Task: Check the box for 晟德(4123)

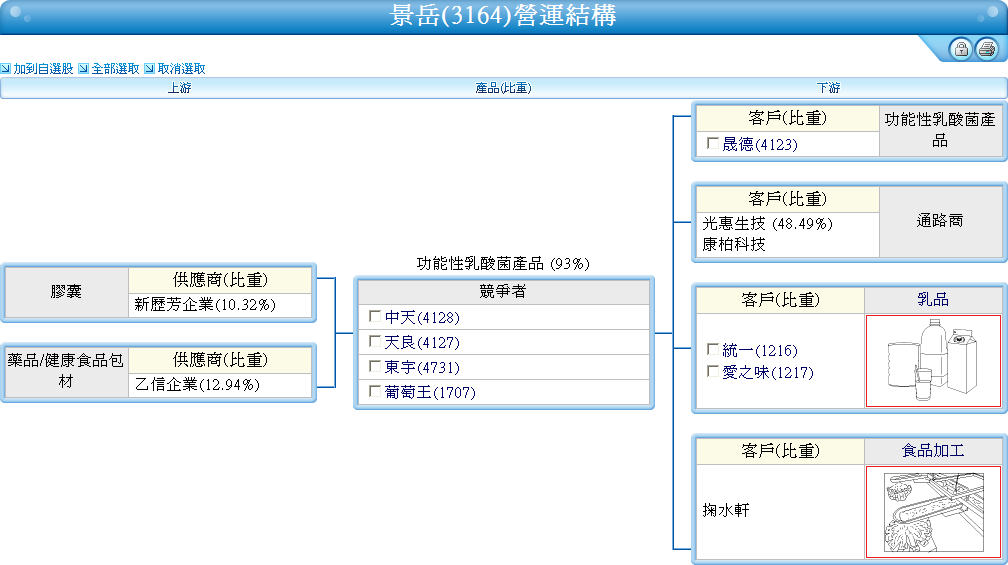Action: point(712,143)
